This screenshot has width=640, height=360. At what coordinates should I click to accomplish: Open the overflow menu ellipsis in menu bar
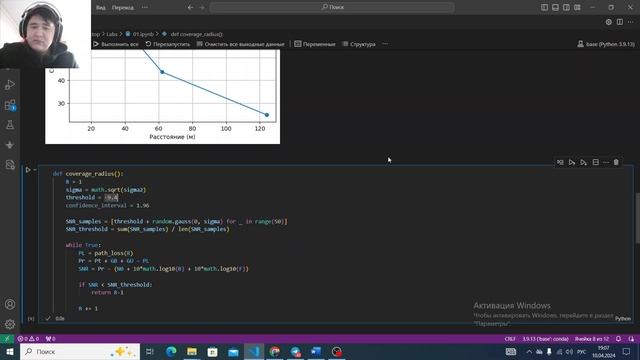point(145,7)
